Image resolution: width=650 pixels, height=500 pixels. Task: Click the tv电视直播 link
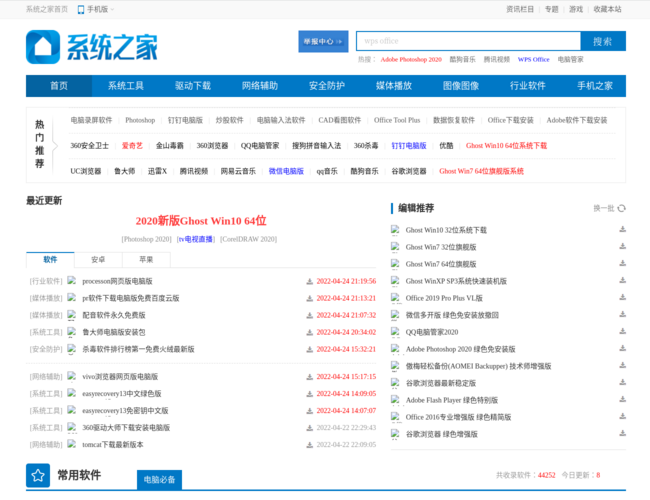click(196, 239)
